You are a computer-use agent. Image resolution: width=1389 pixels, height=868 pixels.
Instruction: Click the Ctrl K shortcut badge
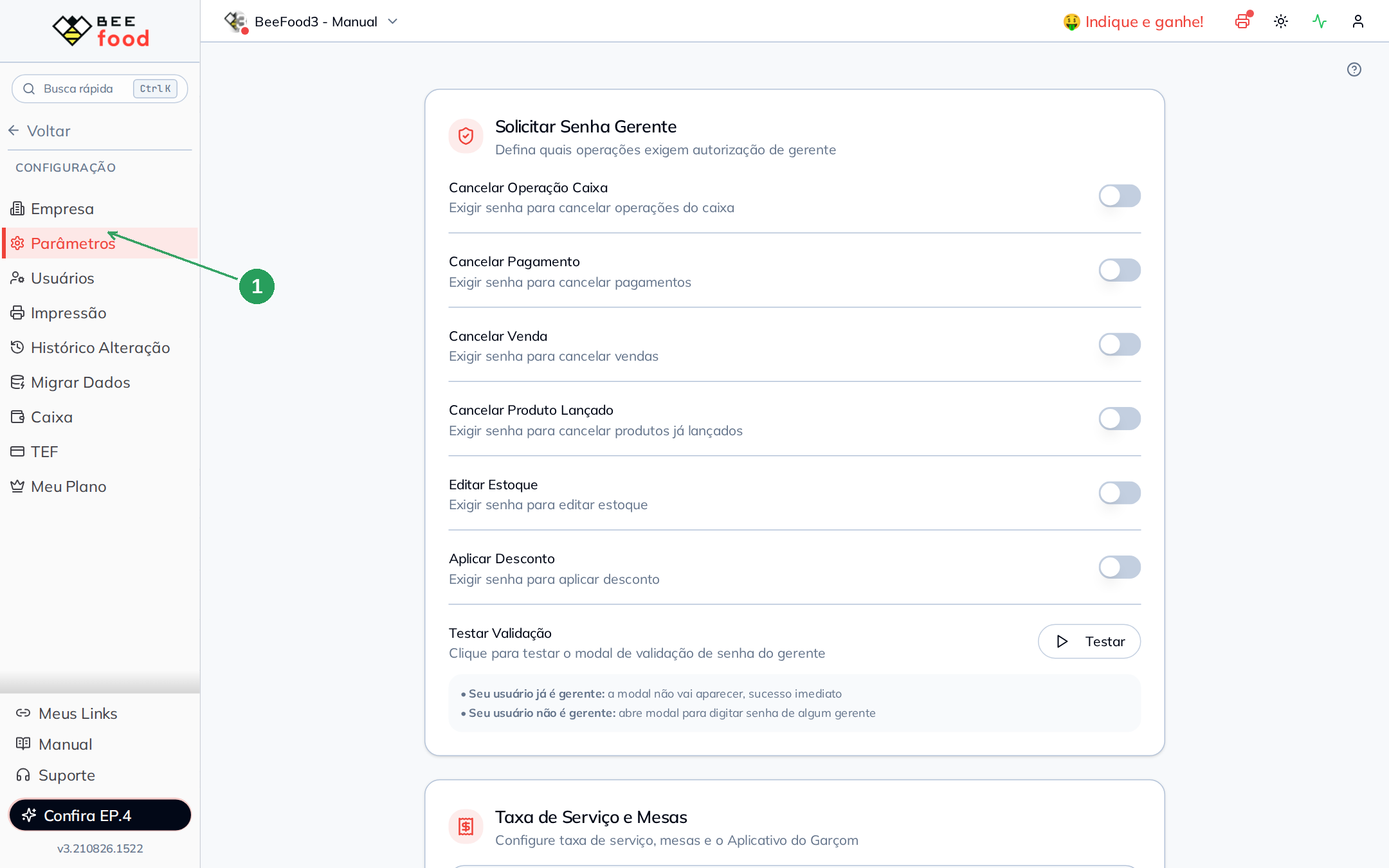coord(155,89)
